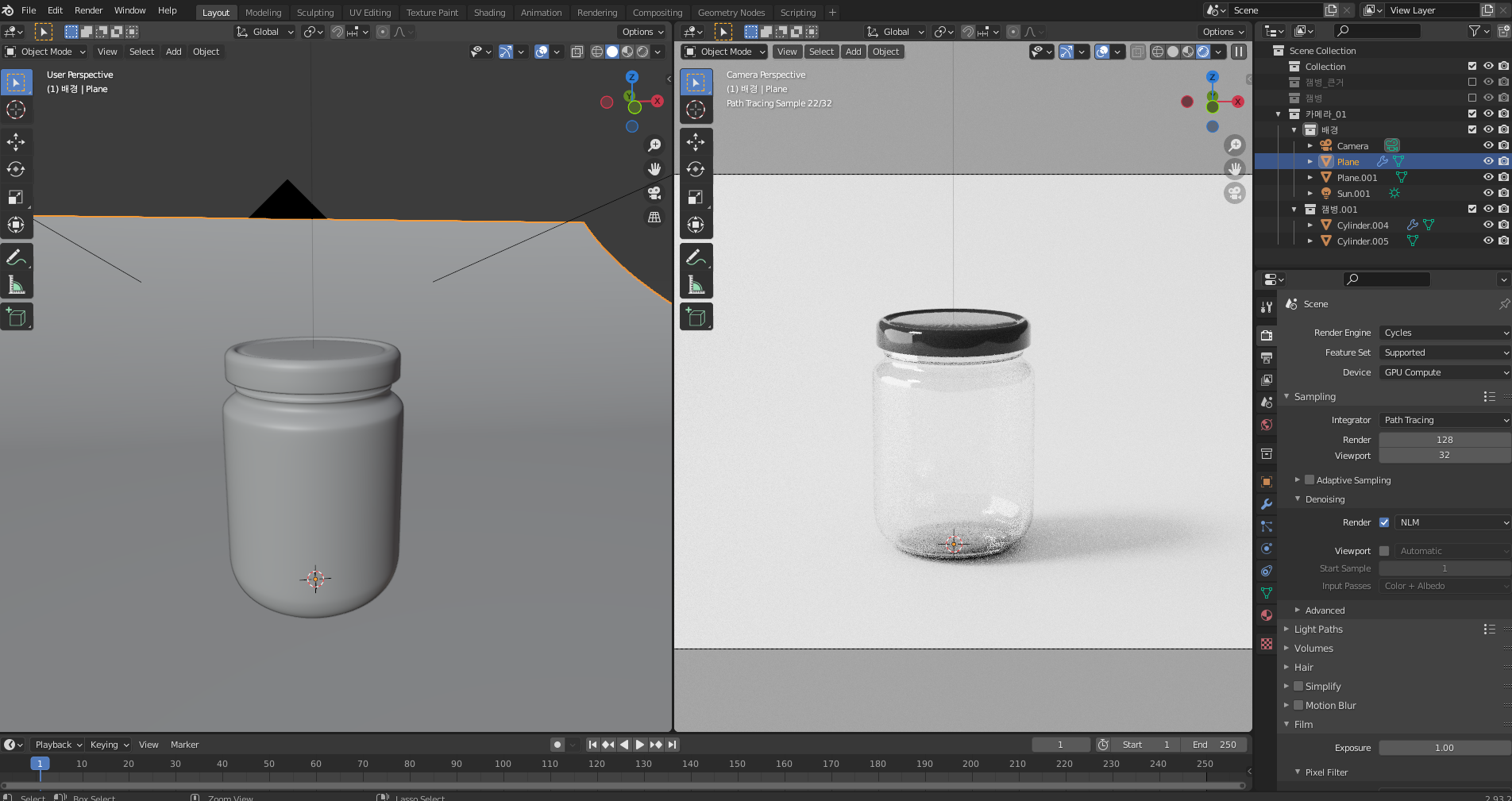Switch to Scripting workspace tab
1512x801 pixels.
coord(798,13)
